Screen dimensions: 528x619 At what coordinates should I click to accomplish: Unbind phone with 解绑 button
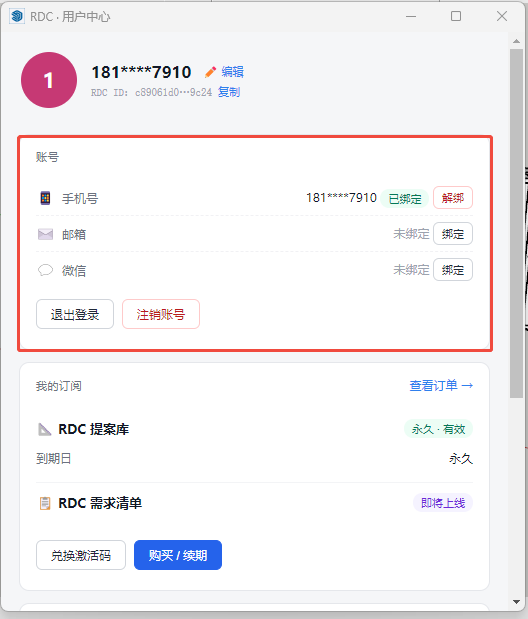pos(453,198)
